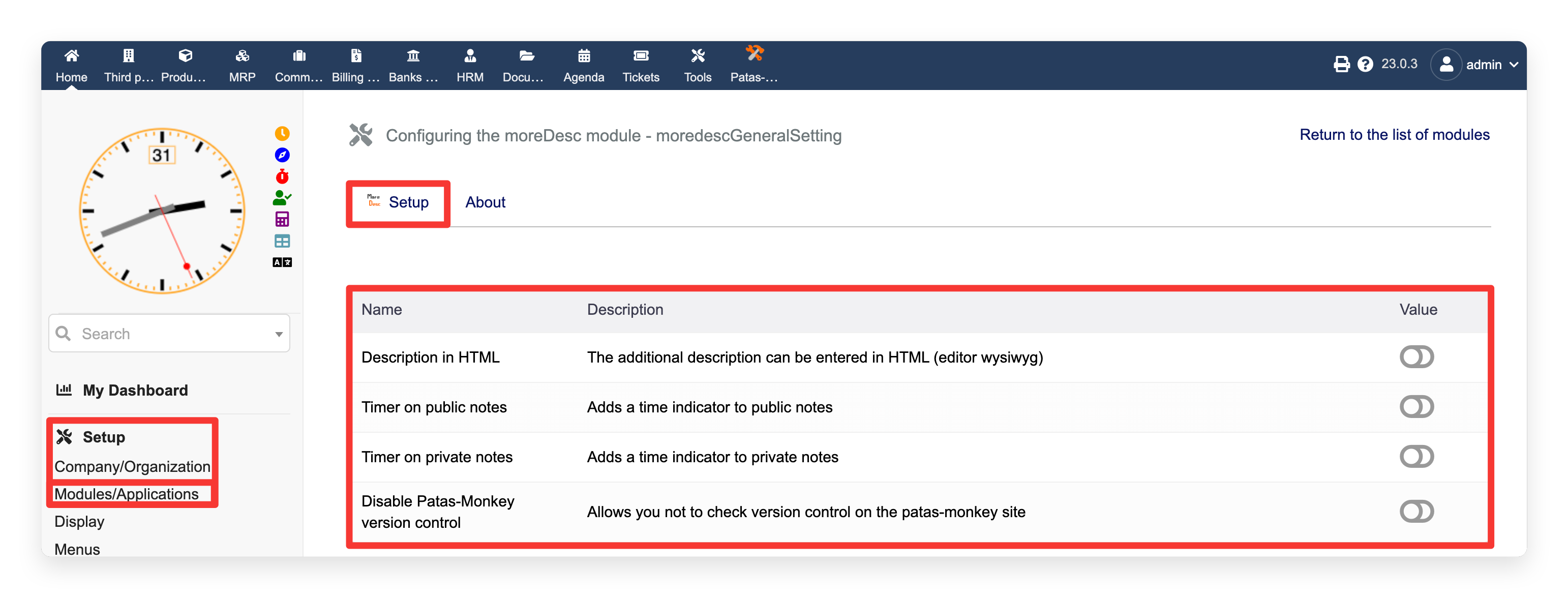Click the teal table grid icon

[x=282, y=241]
